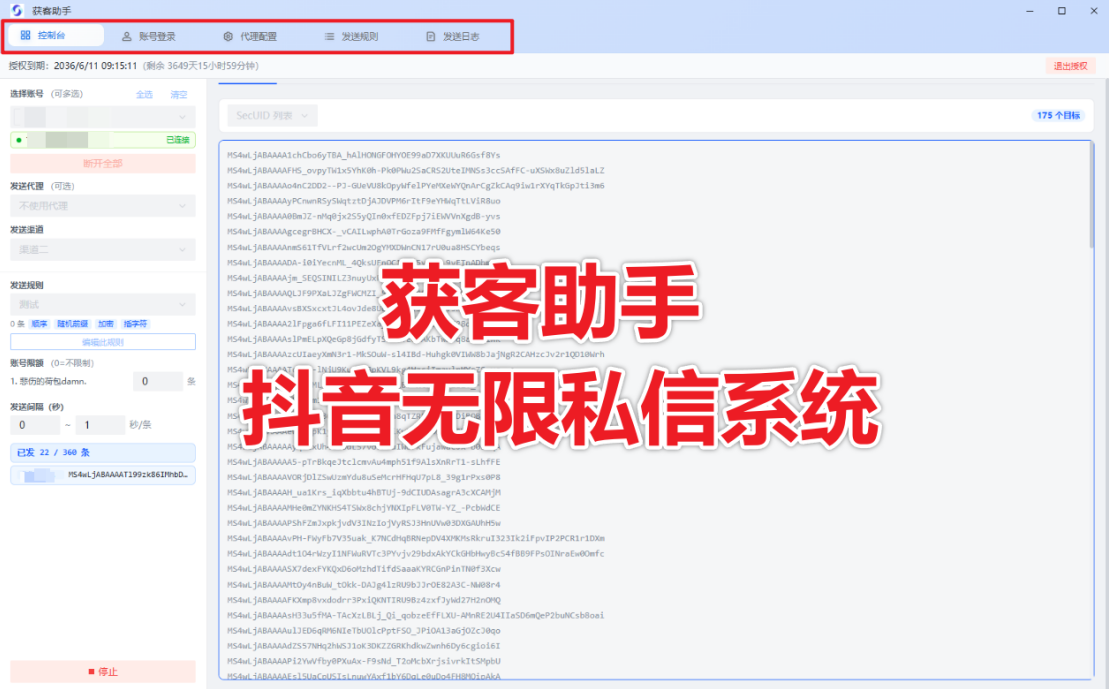
Task: Click the line starting MS4wLjABAAAA5-pTrBkqeJtclcmvAu4mph
Action: (364, 462)
